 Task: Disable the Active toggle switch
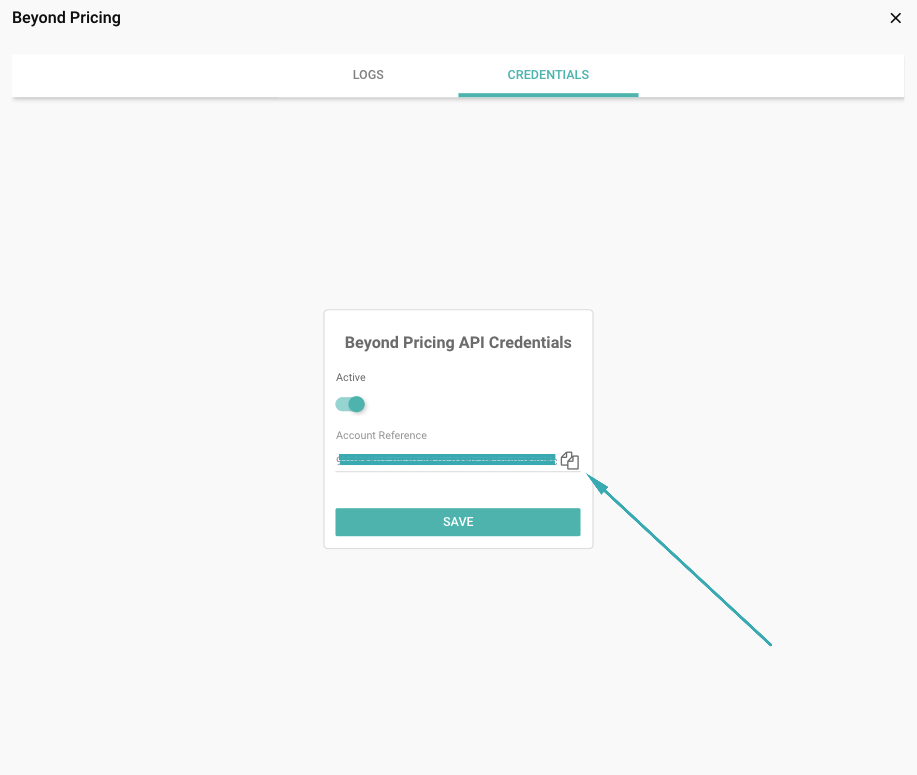[350, 404]
